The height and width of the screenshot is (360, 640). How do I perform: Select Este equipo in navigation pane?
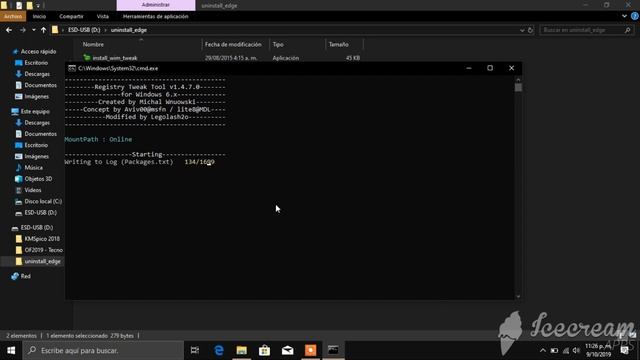[x=35, y=111]
